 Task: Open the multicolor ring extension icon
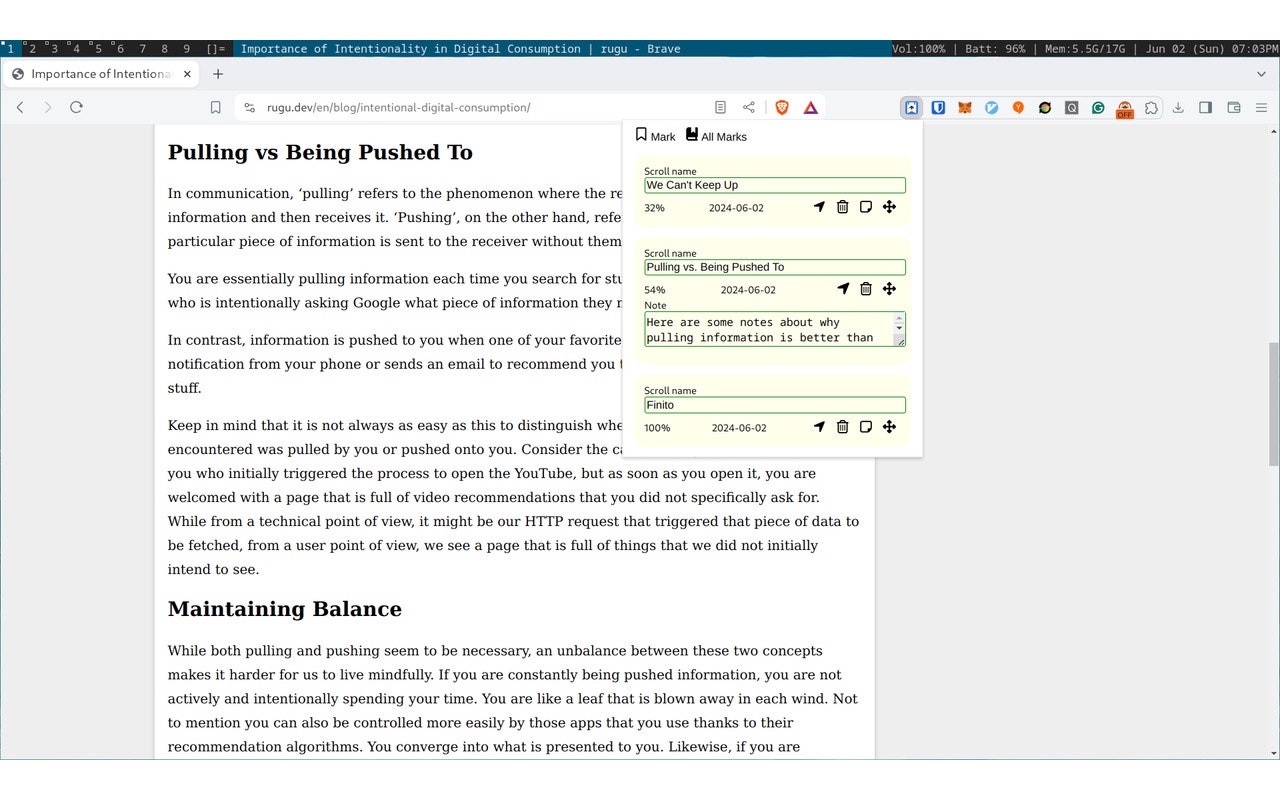(x=1045, y=108)
